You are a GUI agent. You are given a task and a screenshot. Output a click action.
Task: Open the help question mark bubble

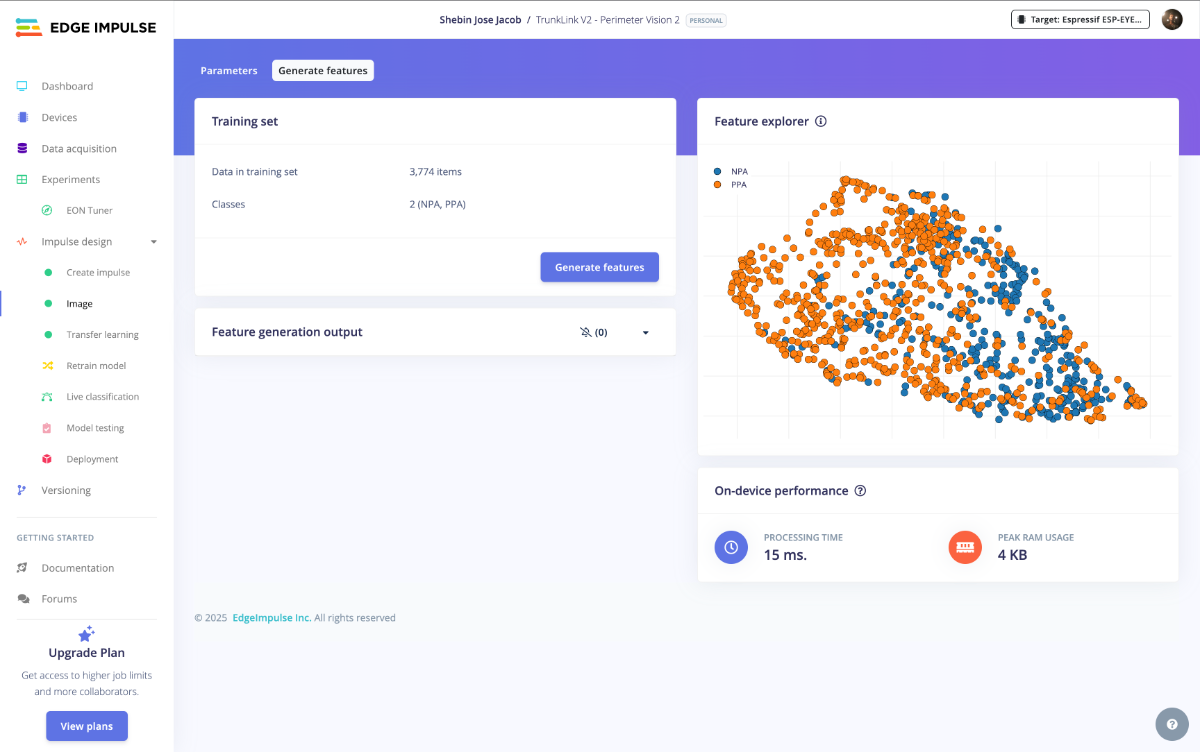pyautogui.click(x=1171, y=723)
